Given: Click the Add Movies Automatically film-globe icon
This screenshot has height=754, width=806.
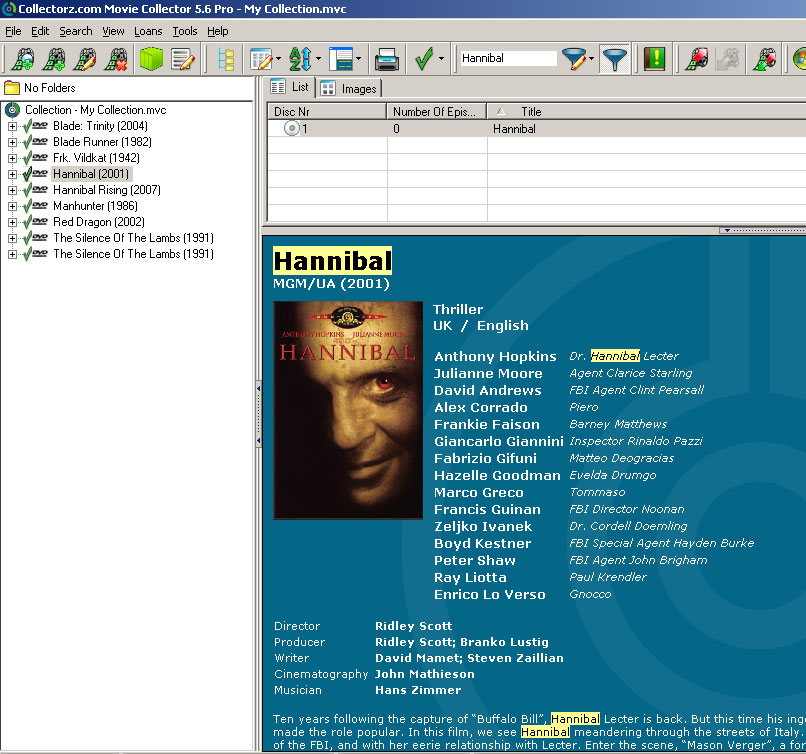Looking at the screenshot, I should click(x=23, y=59).
